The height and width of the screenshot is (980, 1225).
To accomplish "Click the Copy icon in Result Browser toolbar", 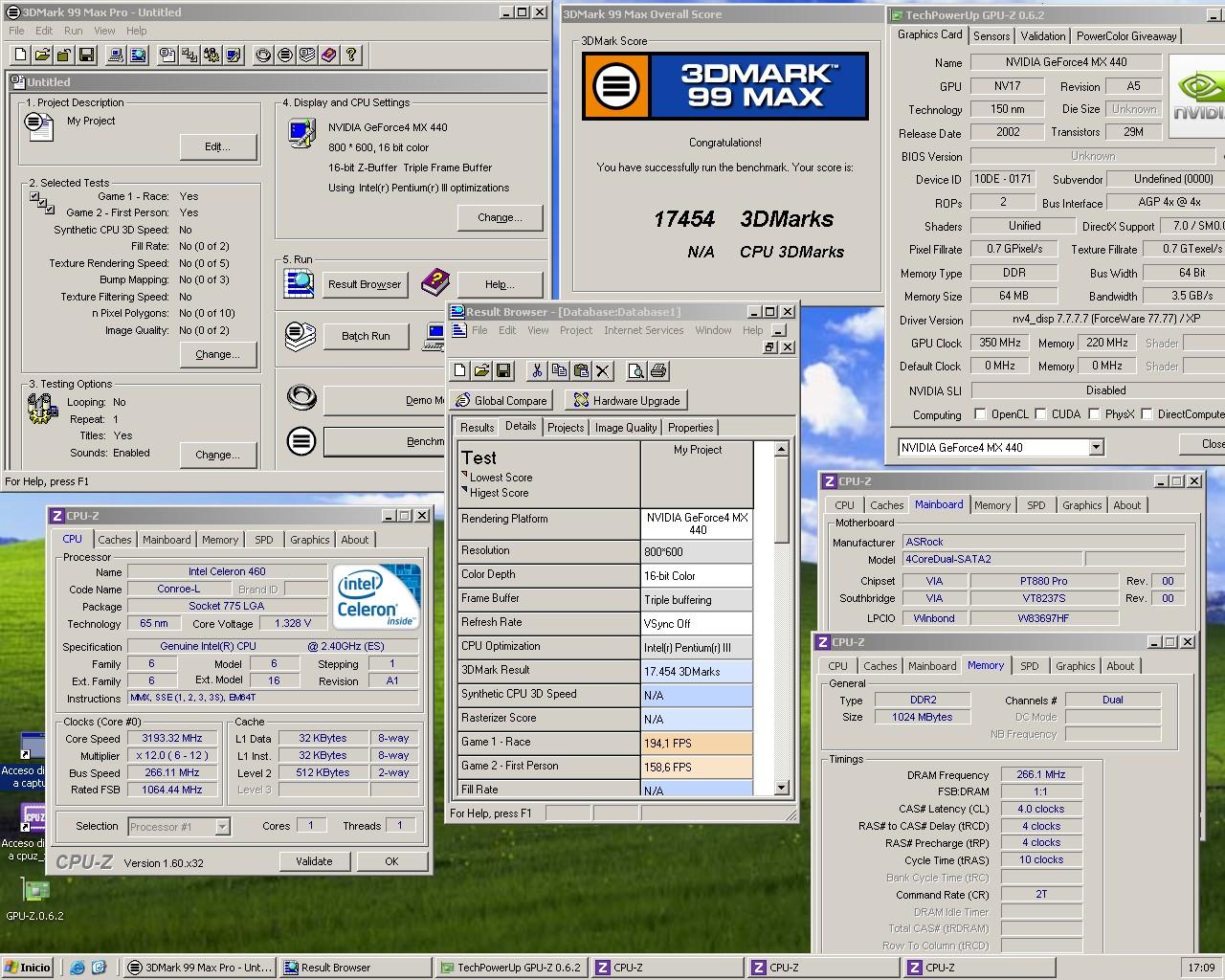I will tap(559, 370).
